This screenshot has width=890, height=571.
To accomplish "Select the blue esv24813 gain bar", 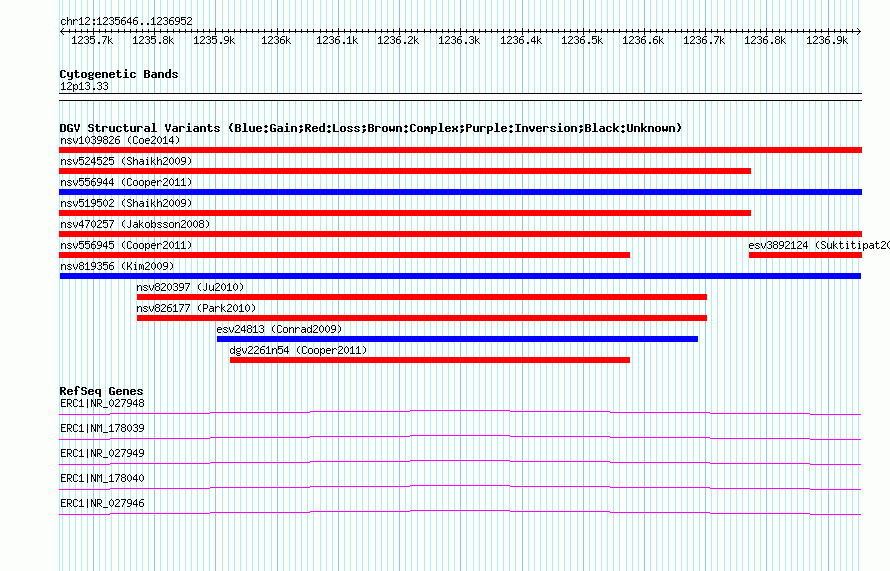I will (457, 339).
